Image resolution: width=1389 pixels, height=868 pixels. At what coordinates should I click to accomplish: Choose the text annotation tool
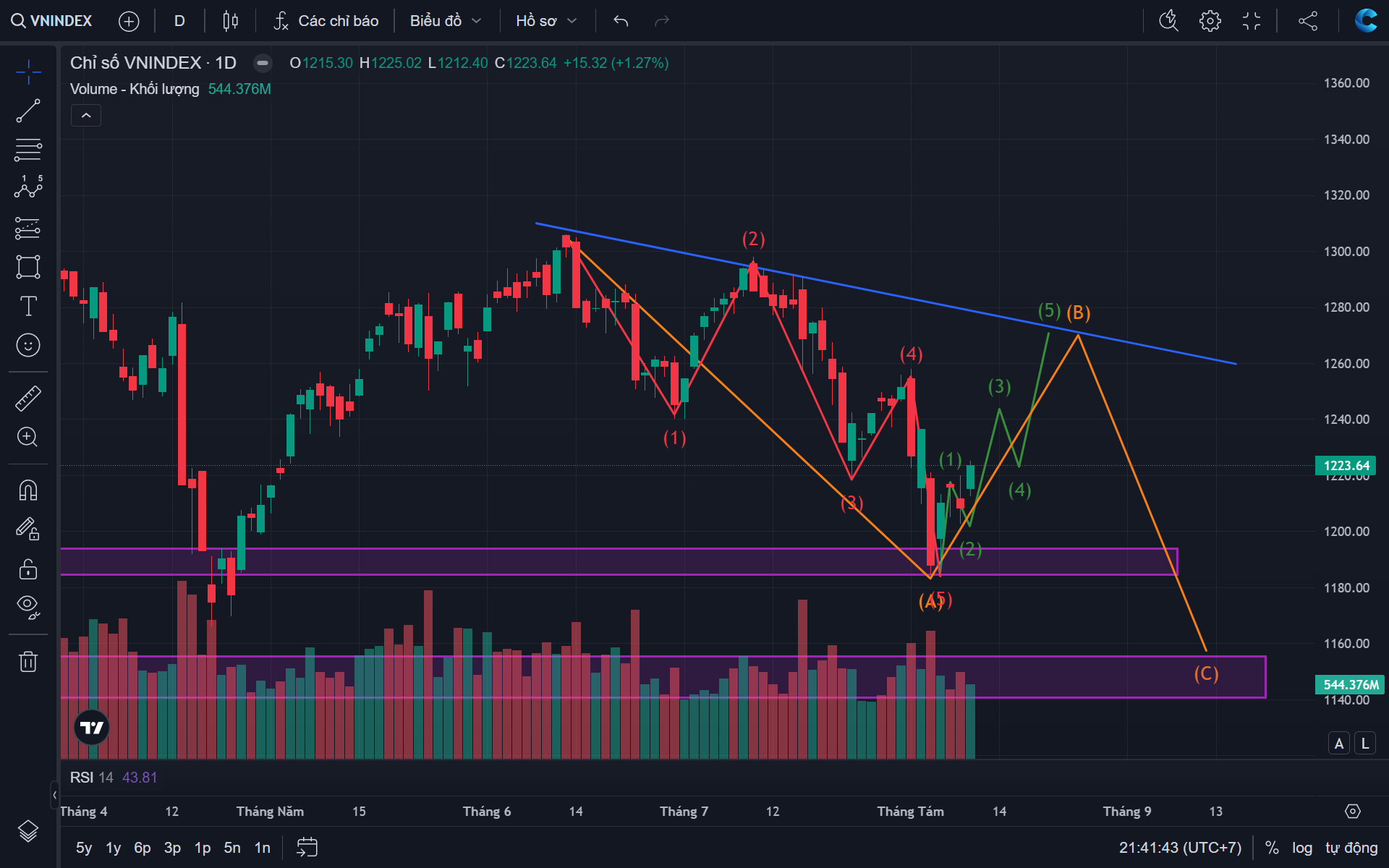[x=28, y=306]
